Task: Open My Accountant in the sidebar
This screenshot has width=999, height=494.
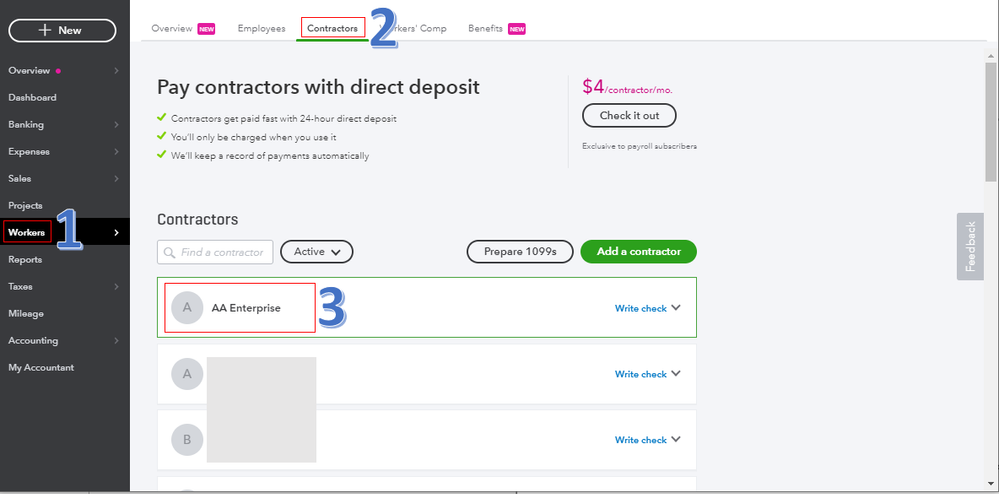Action: tap(41, 368)
